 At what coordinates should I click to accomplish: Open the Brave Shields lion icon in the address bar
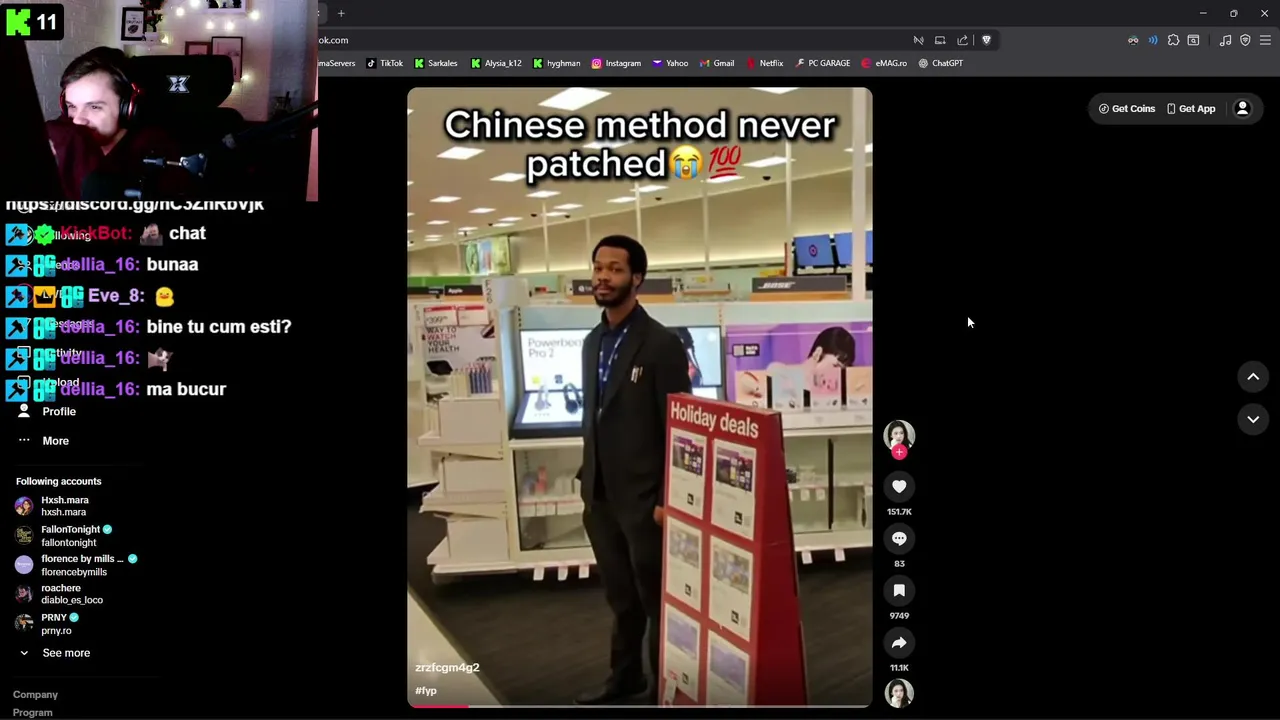click(x=986, y=40)
